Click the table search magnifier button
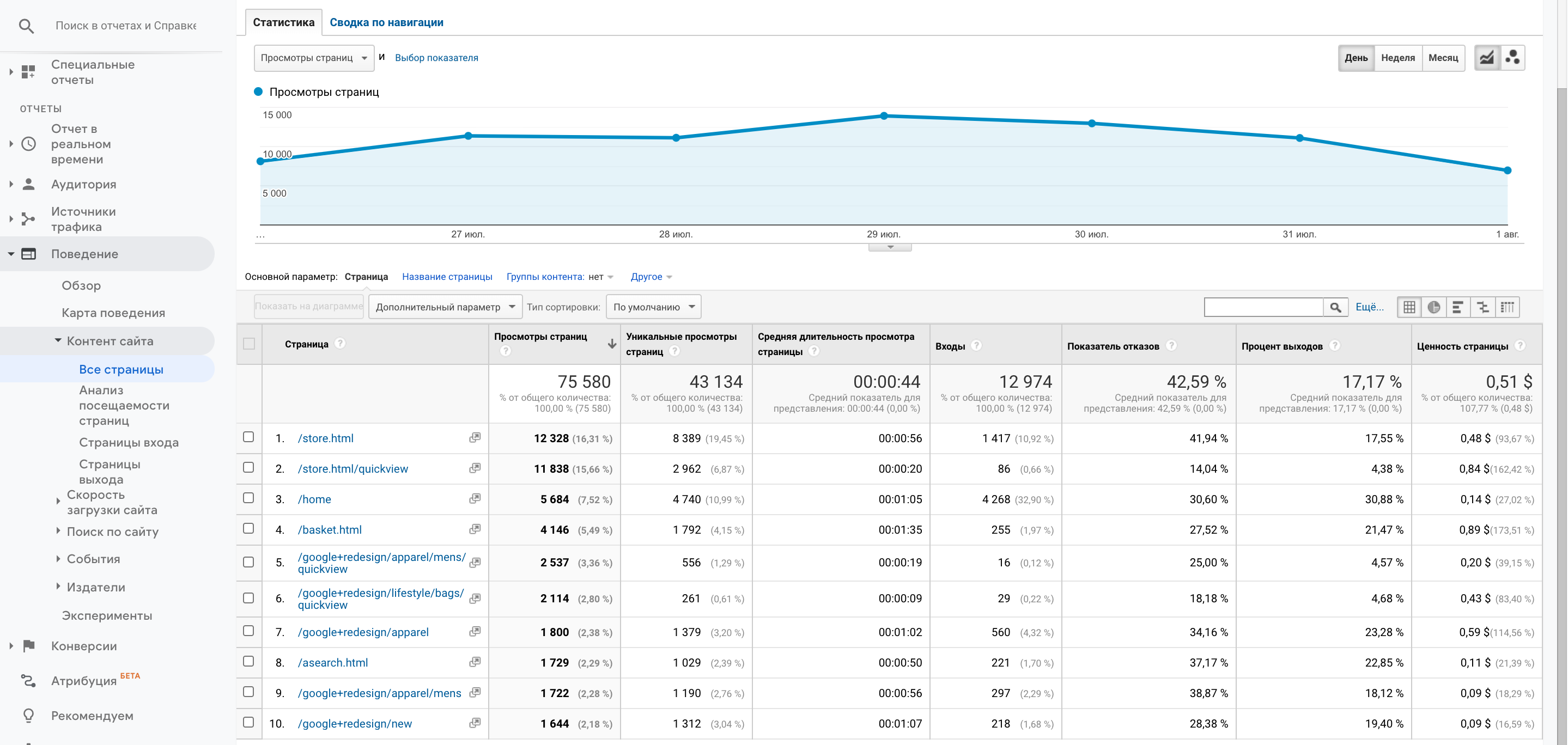1568x745 pixels. point(1335,307)
